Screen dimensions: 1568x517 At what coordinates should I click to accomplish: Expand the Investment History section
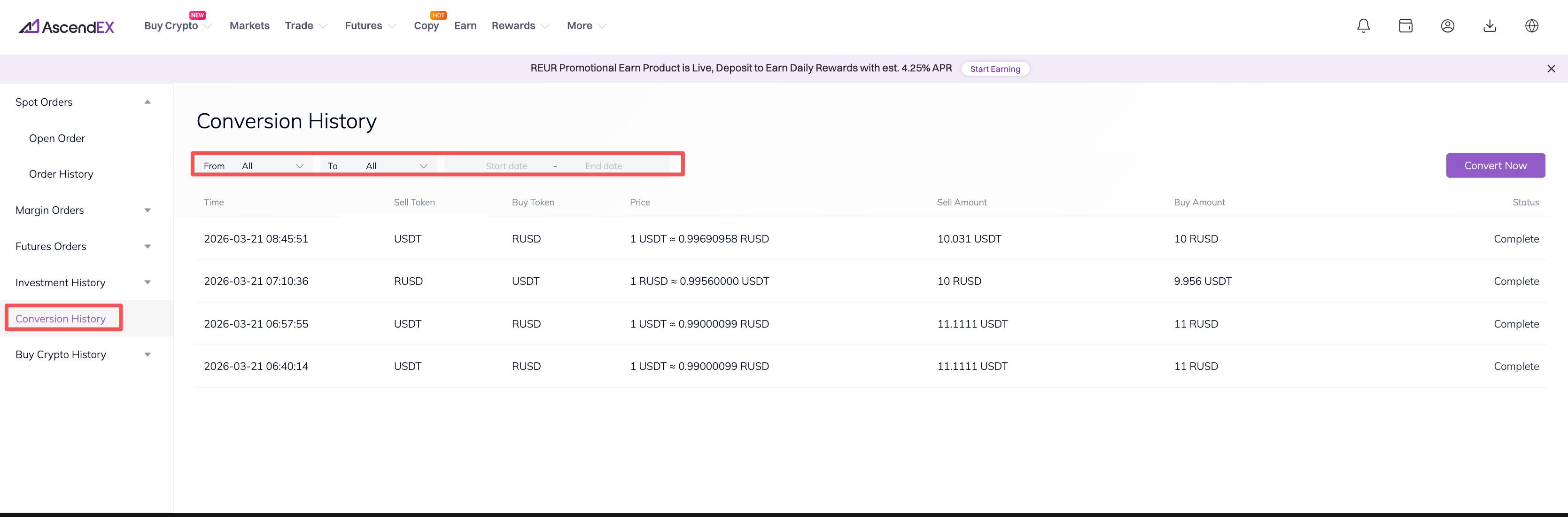point(147,282)
